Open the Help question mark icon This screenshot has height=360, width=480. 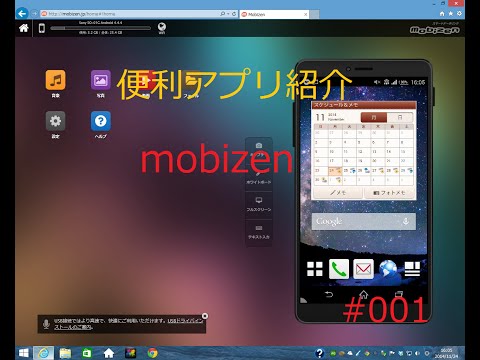[x=101, y=121]
